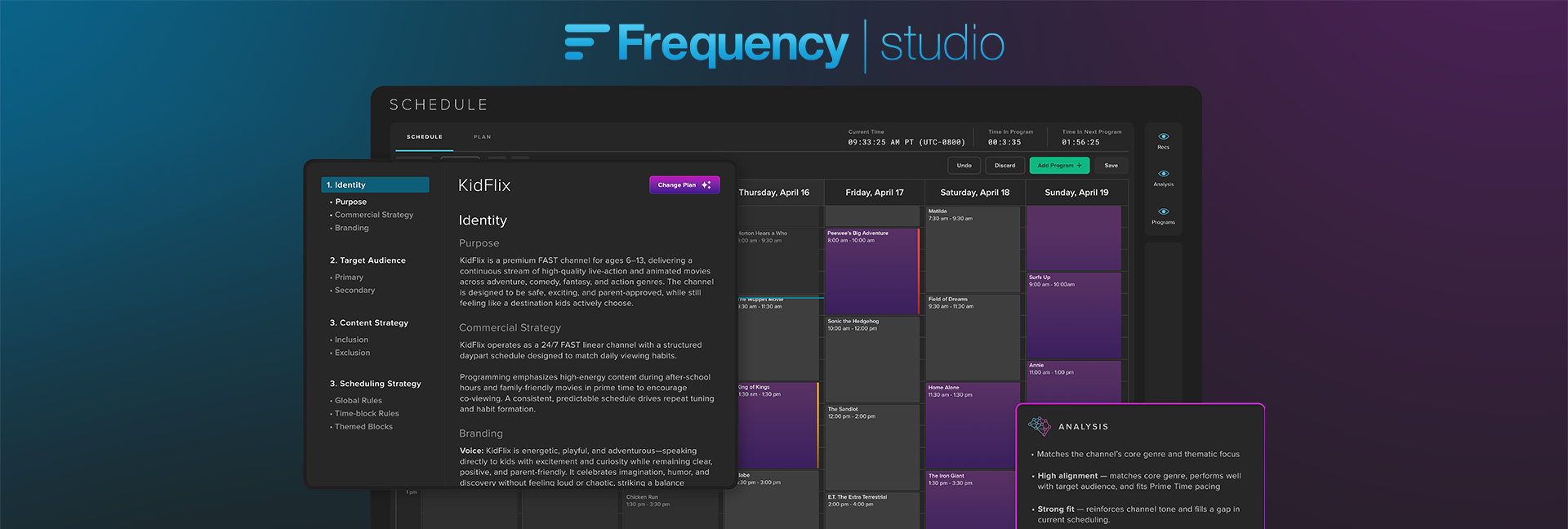This screenshot has height=529, width=1568.
Task: Select Exclusion under Content Strategy
Action: coord(352,353)
